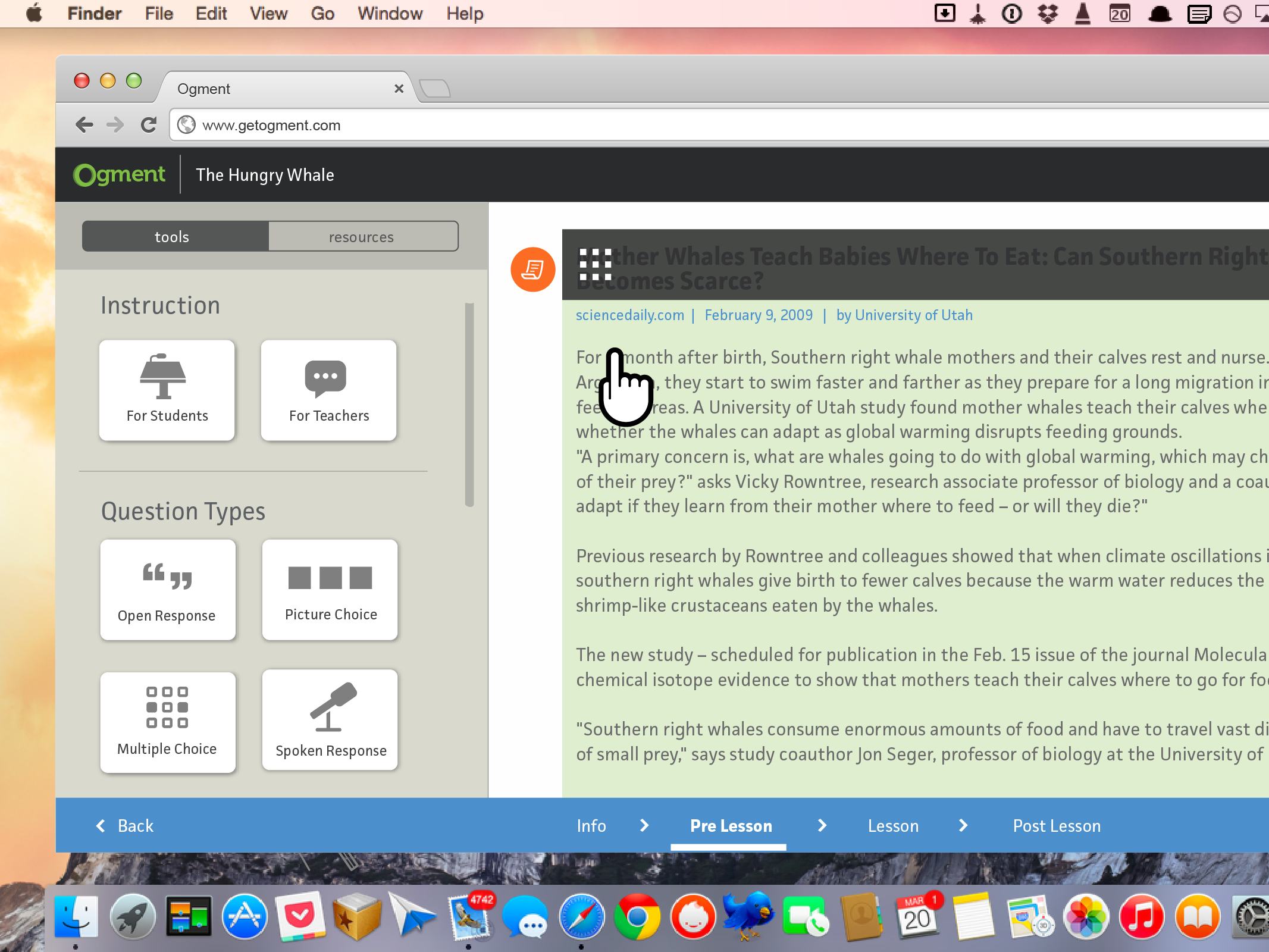Open the Finder menu

click(95, 13)
